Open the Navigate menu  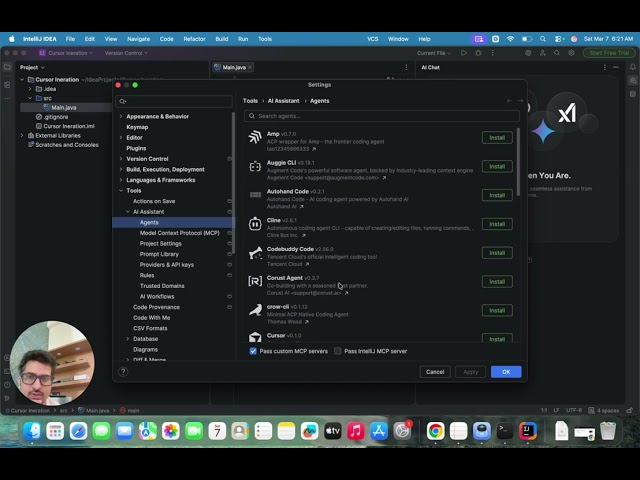(138, 39)
